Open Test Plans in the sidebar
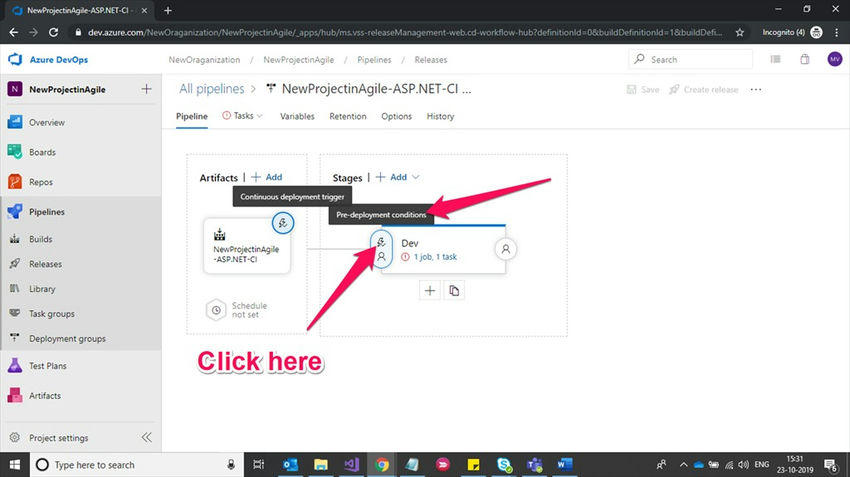The width and height of the screenshot is (850, 477). pos(48,366)
